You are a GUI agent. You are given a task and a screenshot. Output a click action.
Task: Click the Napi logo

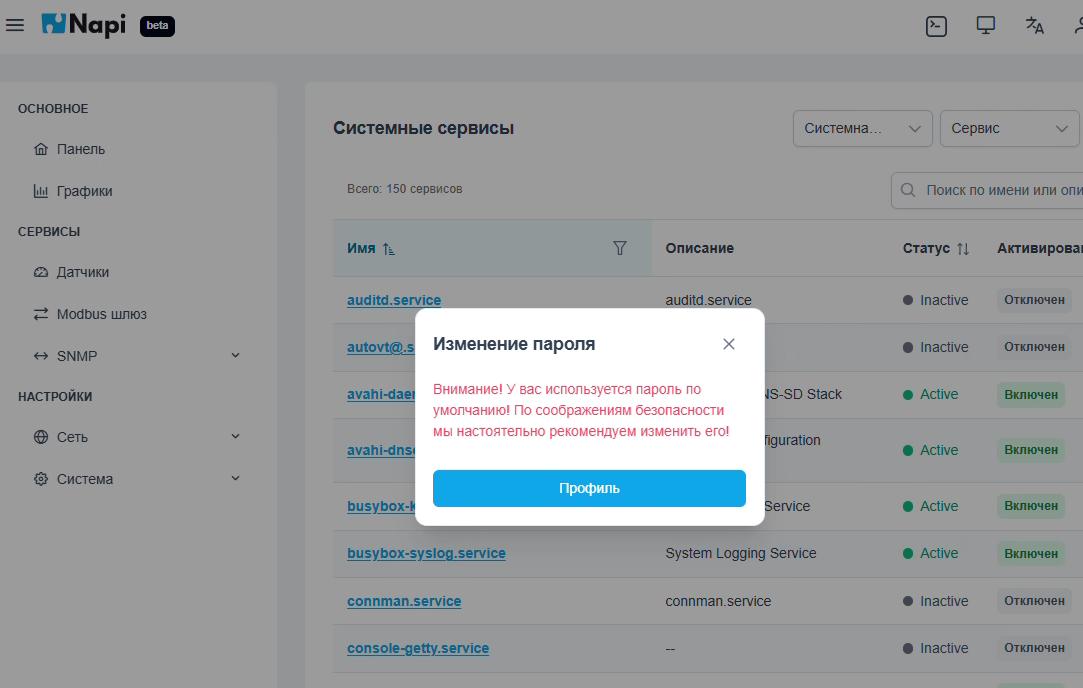pyautogui.click(x=84, y=25)
